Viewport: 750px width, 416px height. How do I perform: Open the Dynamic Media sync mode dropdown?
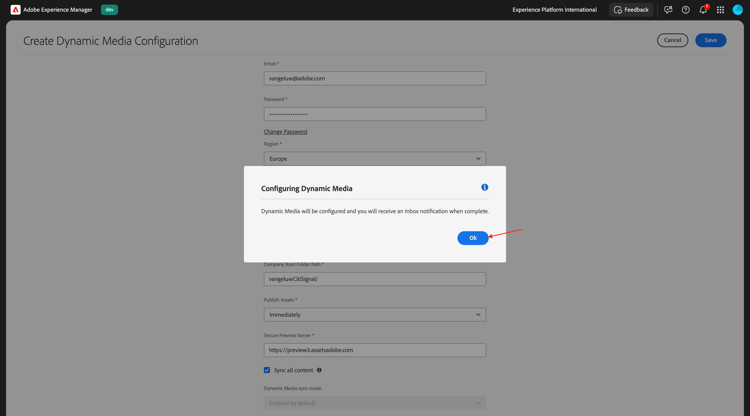375,403
